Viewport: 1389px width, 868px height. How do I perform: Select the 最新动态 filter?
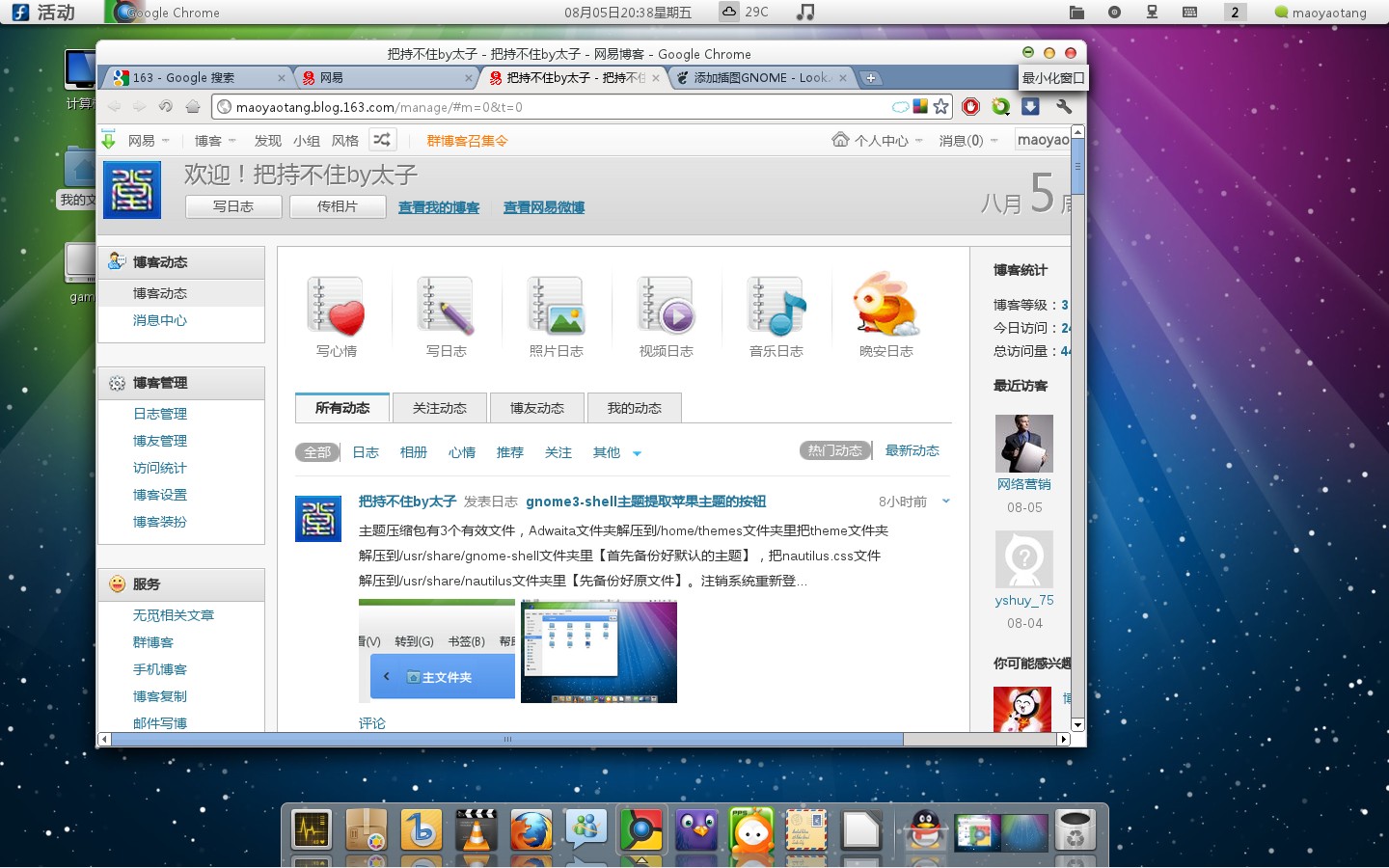coord(912,450)
